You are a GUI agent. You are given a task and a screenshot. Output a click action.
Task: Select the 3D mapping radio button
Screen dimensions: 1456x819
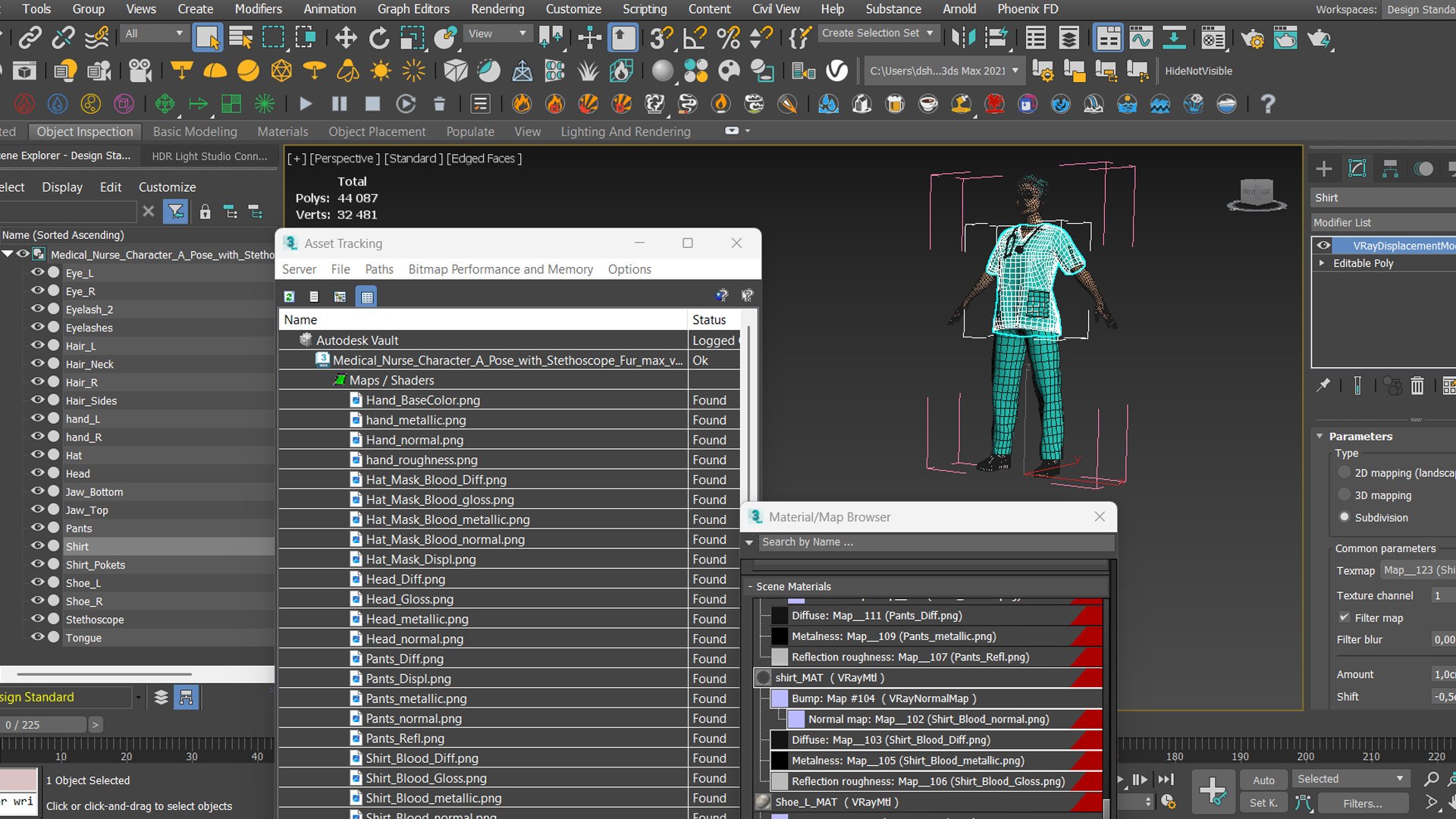point(1345,495)
